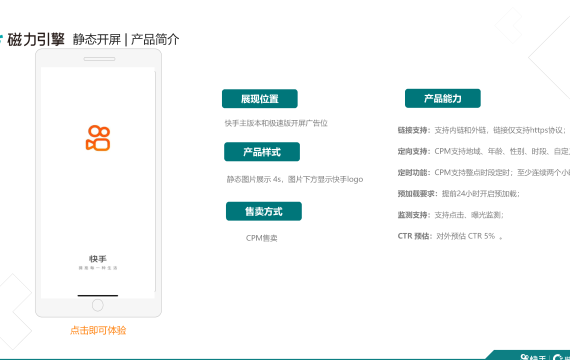This screenshot has width=570, height=360.
Task: Click the 快手 name inside phone screen
Action: pyautogui.click(x=98, y=259)
